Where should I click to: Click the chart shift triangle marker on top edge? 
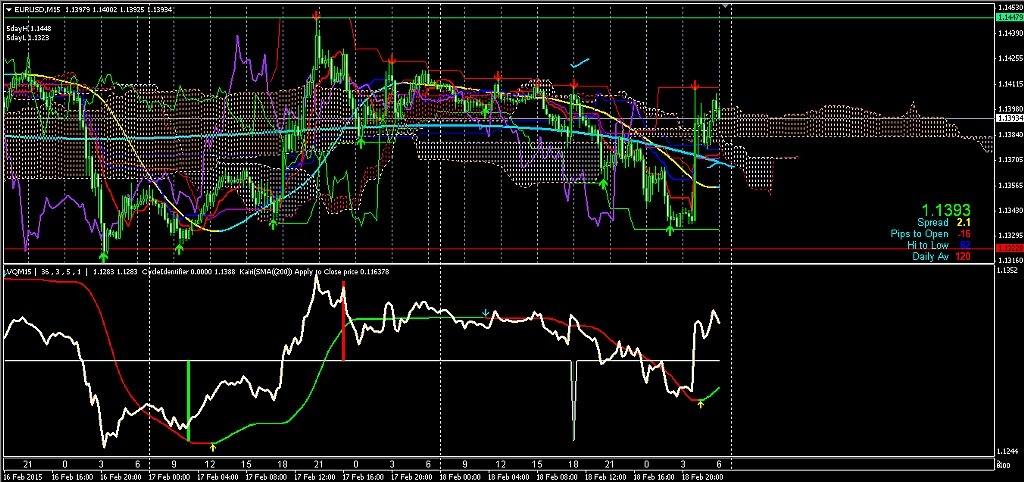click(x=726, y=6)
